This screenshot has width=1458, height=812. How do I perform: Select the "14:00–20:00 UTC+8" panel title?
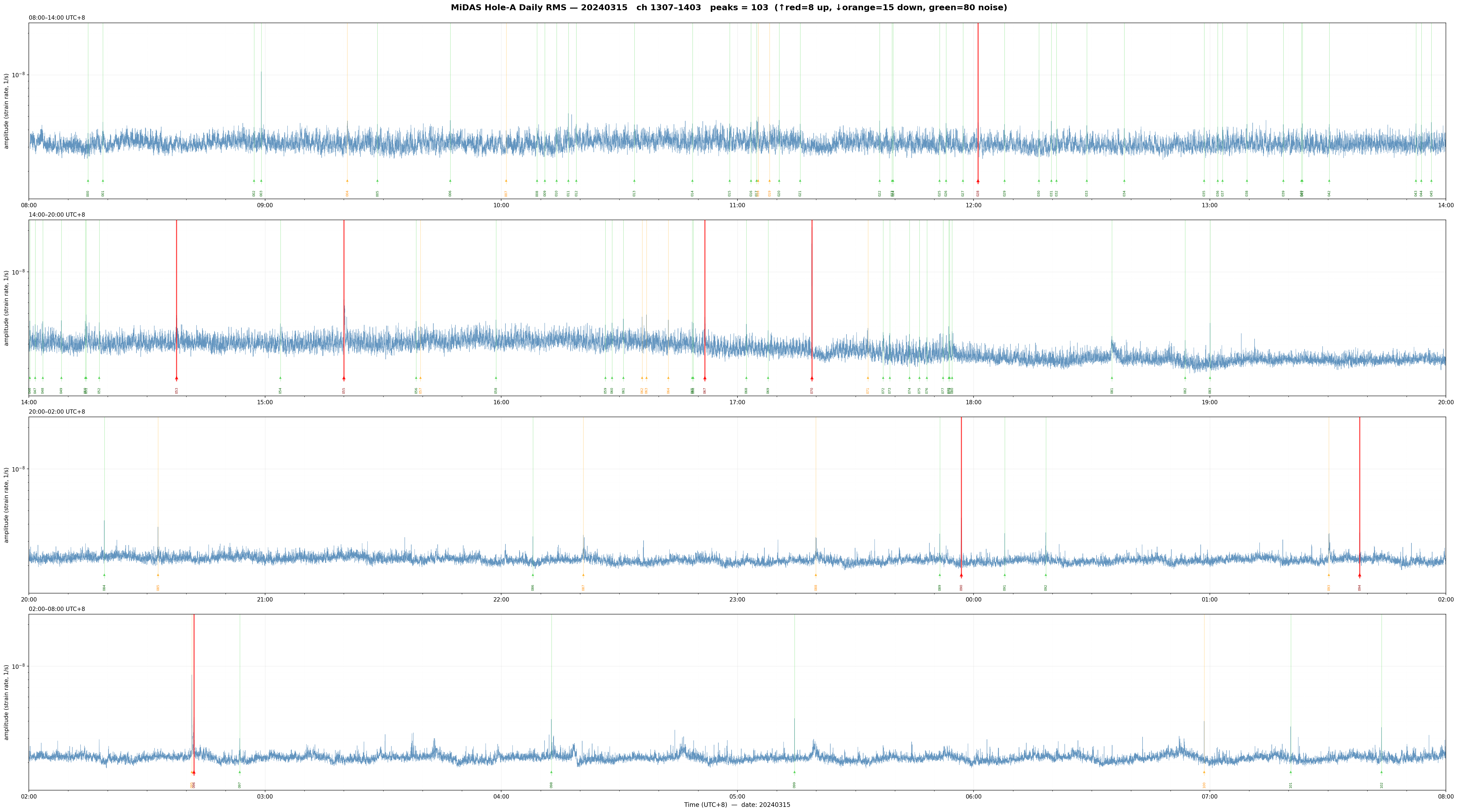click(x=57, y=215)
